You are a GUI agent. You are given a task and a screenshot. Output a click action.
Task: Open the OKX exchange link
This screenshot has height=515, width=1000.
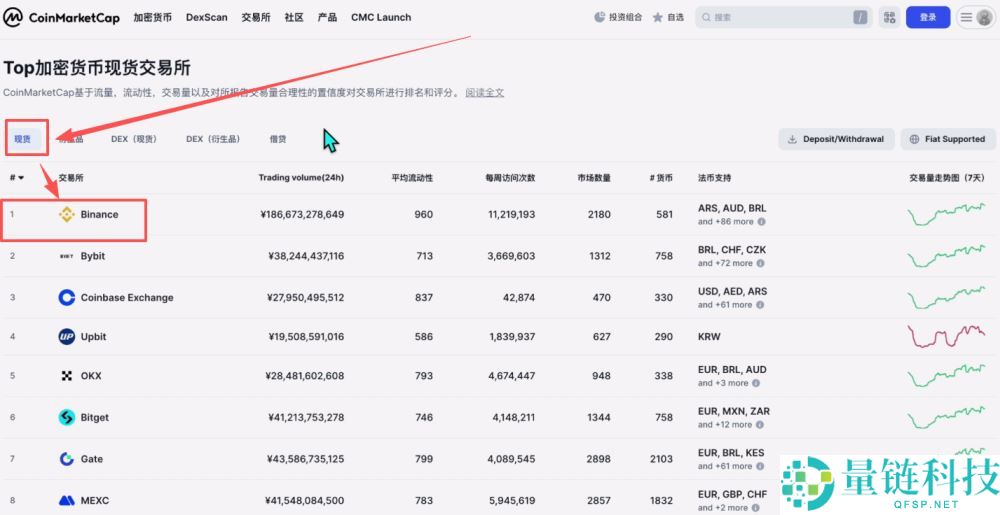(91, 376)
